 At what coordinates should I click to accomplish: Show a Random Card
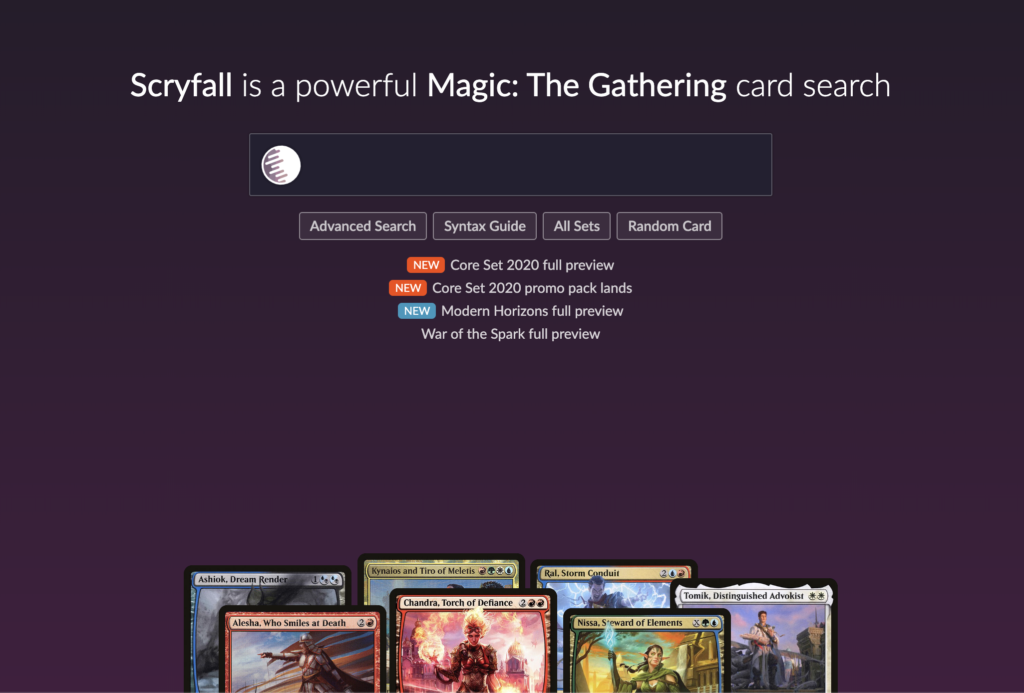pyautogui.click(x=669, y=226)
